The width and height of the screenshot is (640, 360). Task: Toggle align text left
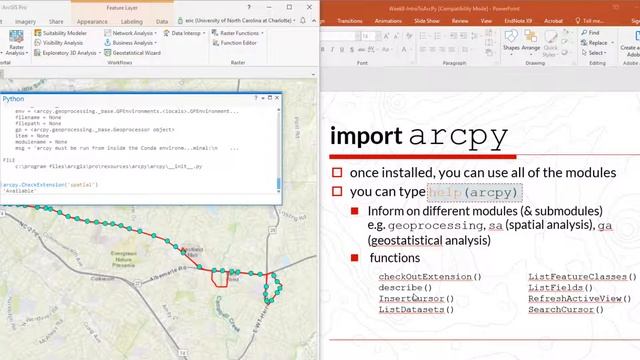(x=423, y=49)
